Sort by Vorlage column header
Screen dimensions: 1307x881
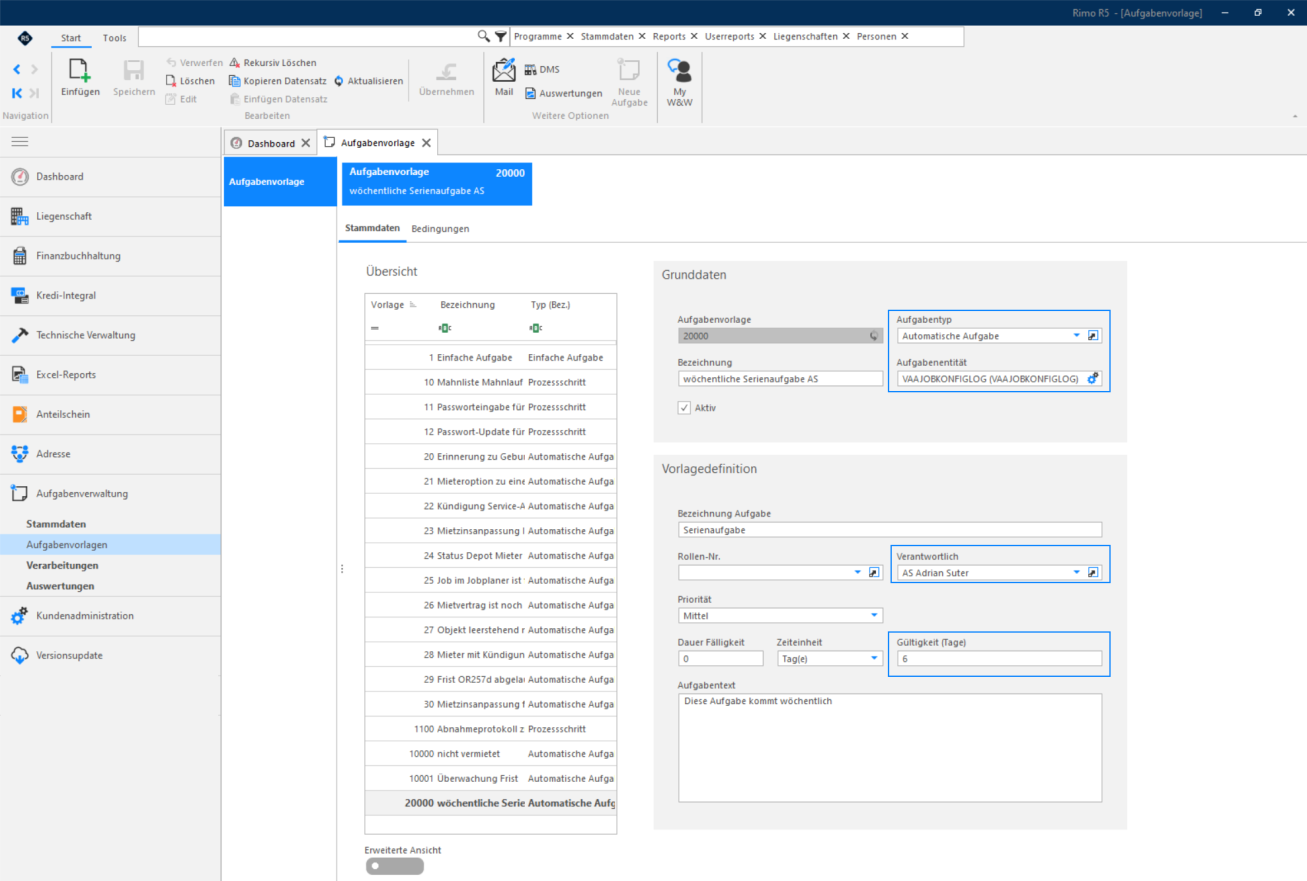(x=388, y=304)
